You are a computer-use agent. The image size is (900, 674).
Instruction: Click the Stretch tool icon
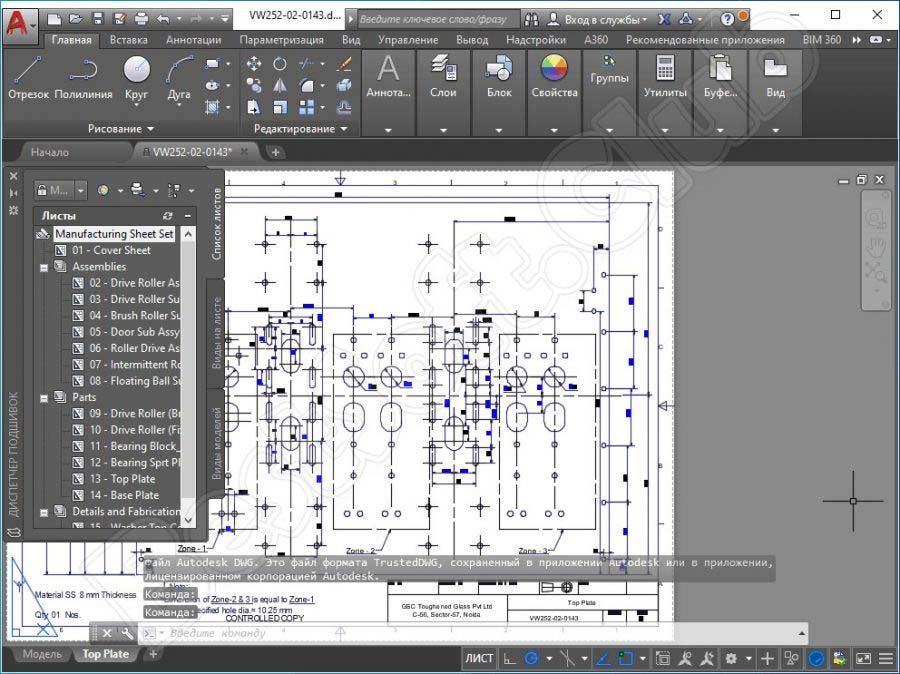tap(253, 107)
